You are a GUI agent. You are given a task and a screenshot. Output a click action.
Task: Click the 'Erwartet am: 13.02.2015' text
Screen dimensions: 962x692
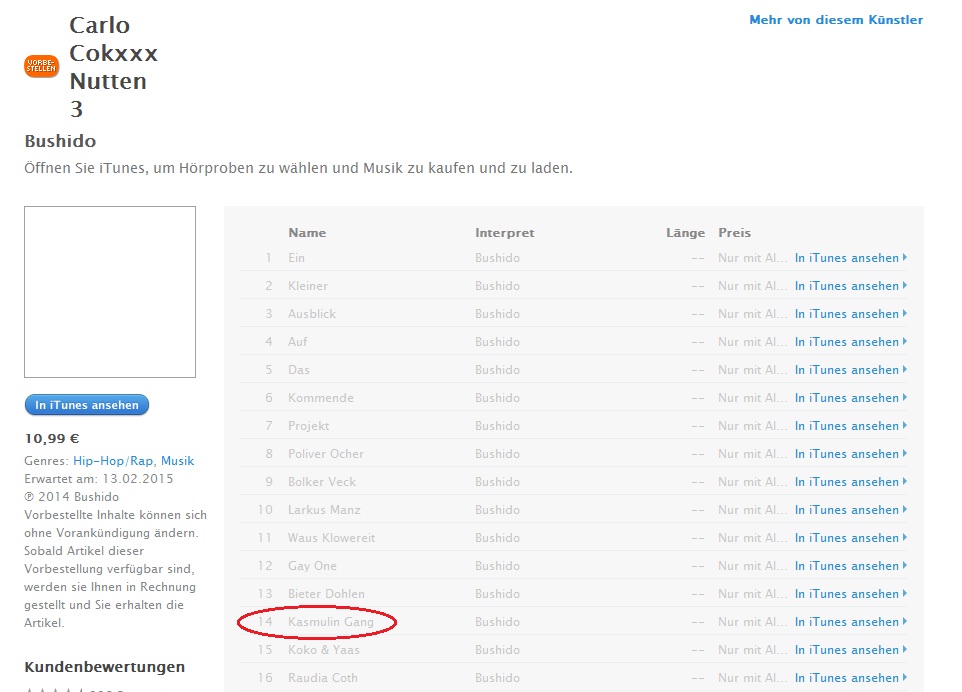click(99, 479)
